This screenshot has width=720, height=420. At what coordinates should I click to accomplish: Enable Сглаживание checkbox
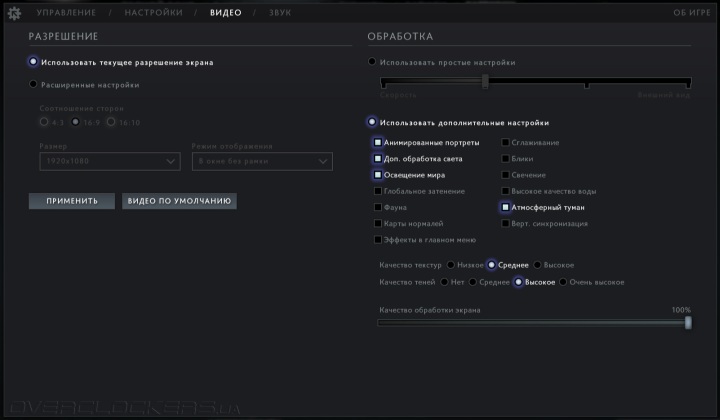click(x=506, y=143)
